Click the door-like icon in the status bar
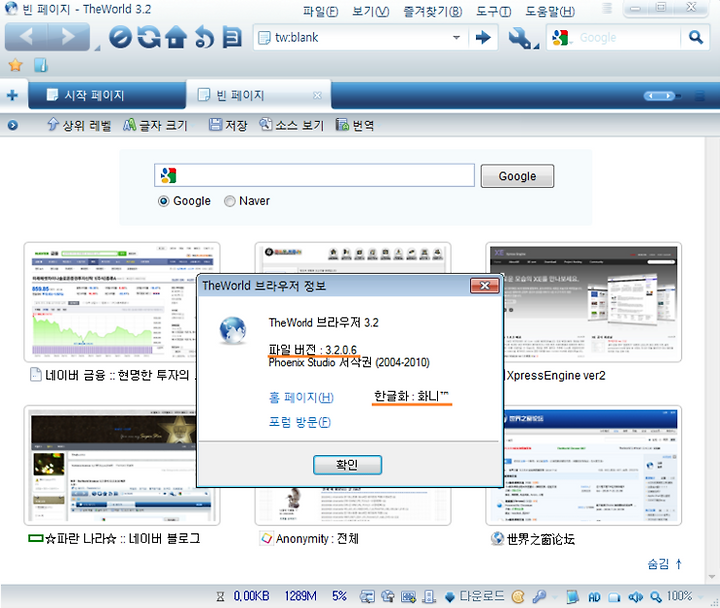This screenshot has height=608, width=720. [x=428, y=597]
